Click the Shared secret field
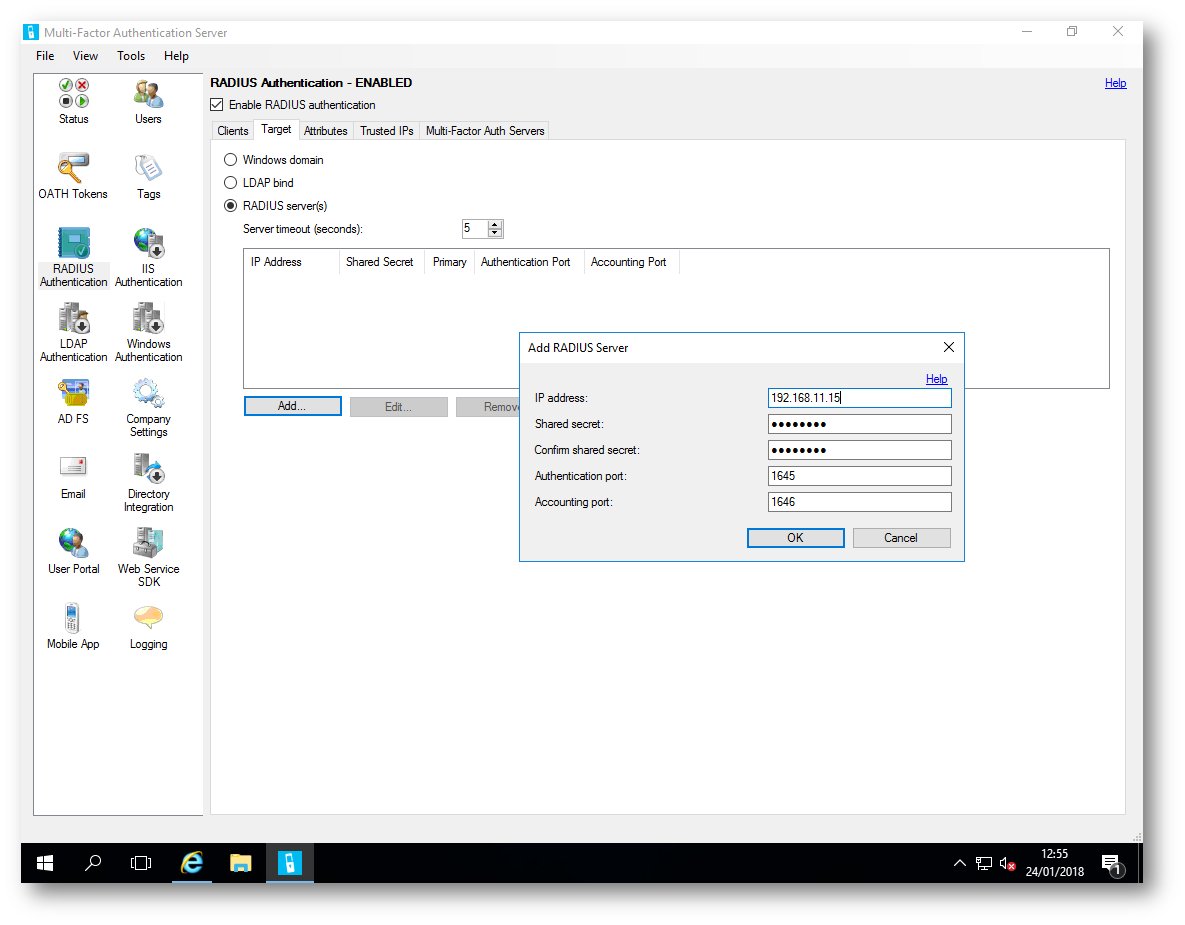This screenshot has width=1185, height=925. click(x=860, y=424)
